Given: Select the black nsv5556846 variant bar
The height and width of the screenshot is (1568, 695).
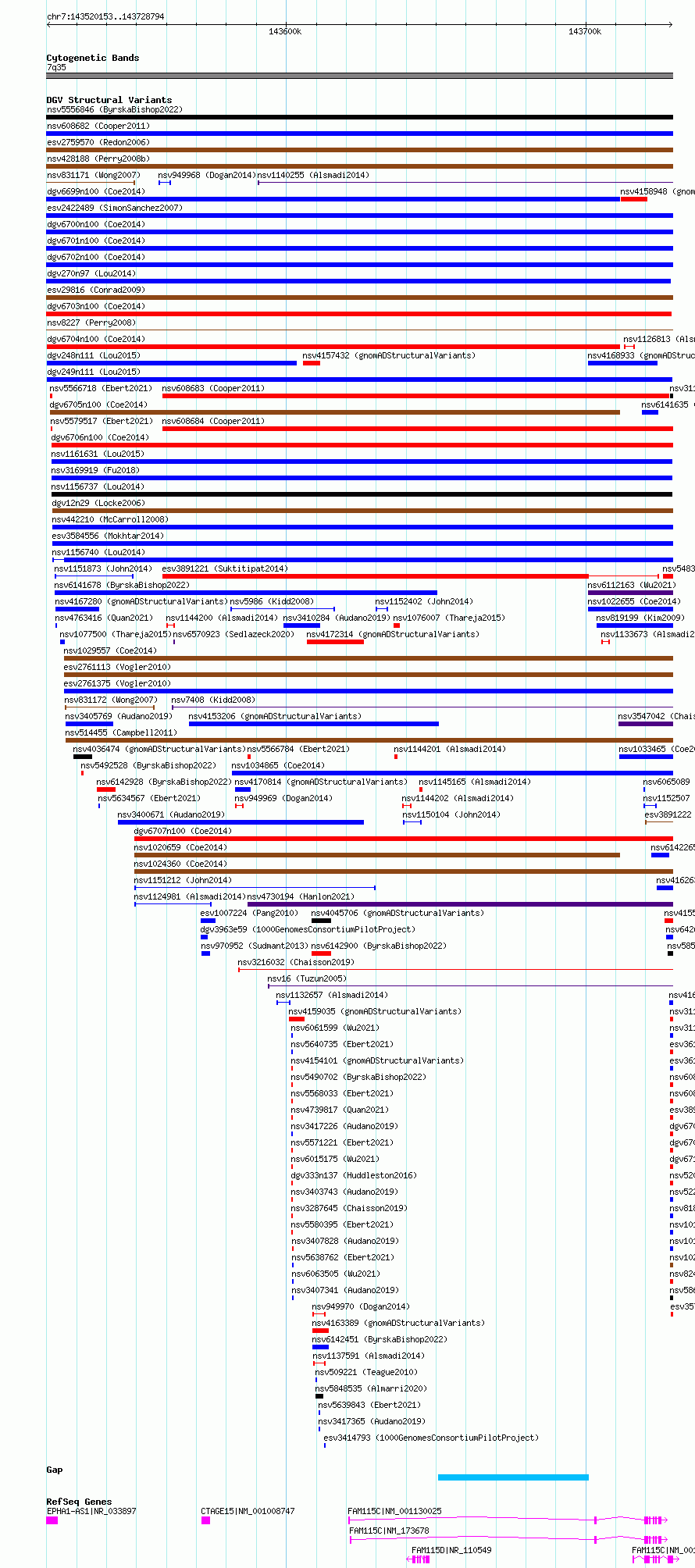Looking at the screenshot, I should [x=359, y=117].
